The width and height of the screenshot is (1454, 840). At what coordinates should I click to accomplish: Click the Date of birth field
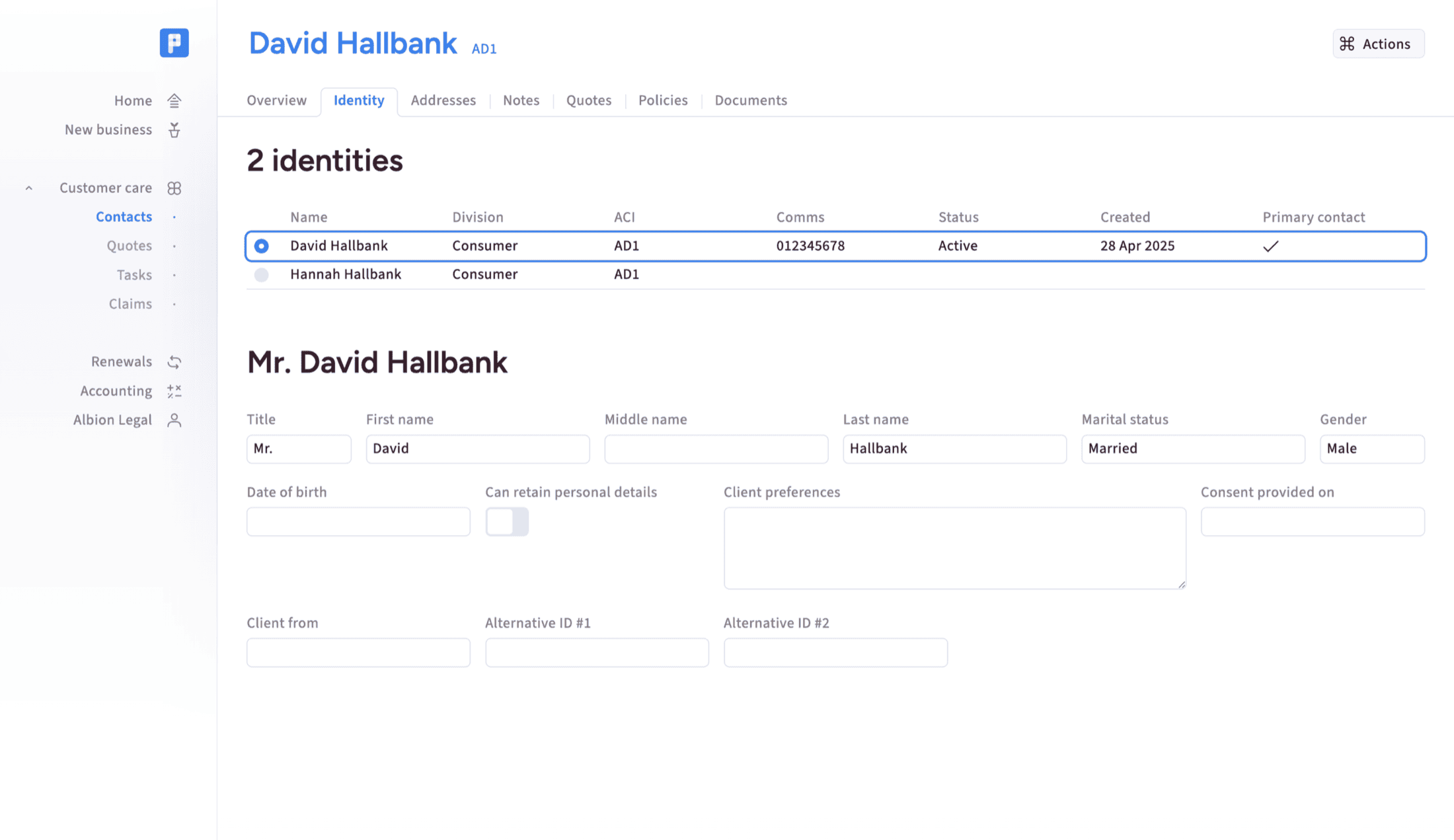tap(358, 521)
